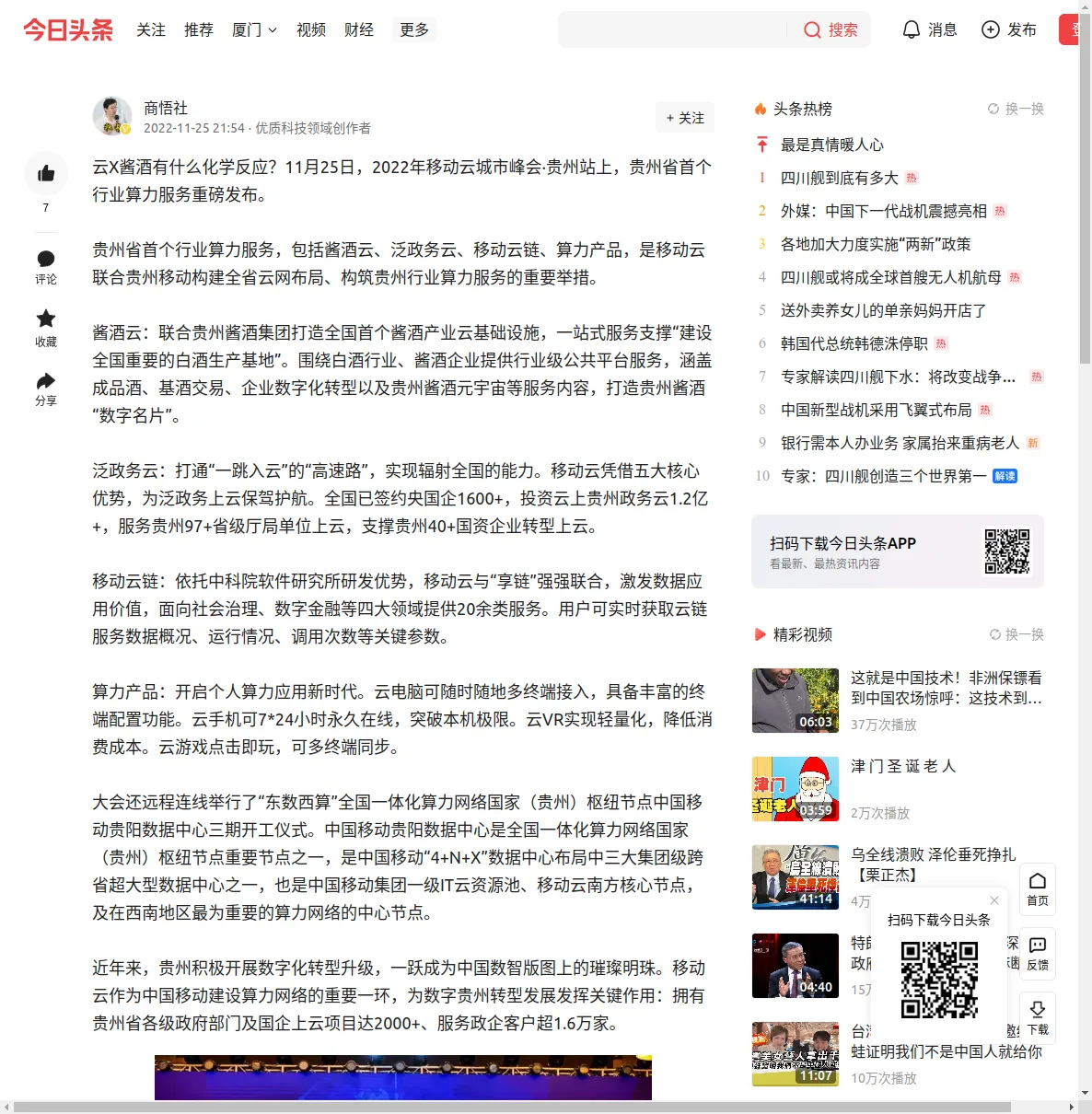Refresh 头条热榜 with 换一换
Viewport: 1092px width, 1114px height.
click(x=1016, y=109)
